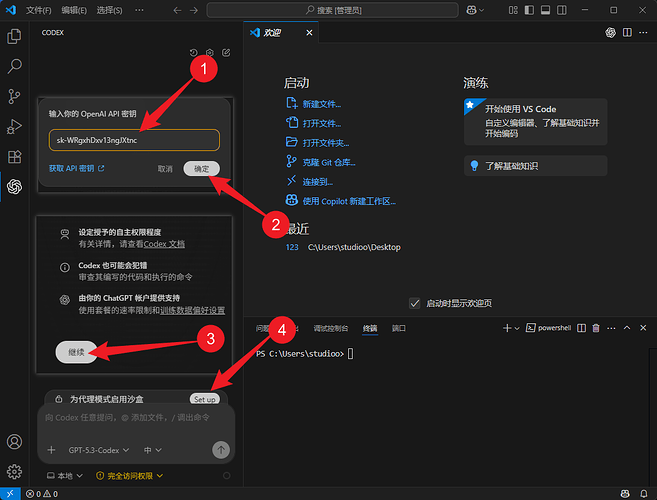Open Copilot chat icon in title bar
Screen dimensions: 657x500
click(471, 10)
